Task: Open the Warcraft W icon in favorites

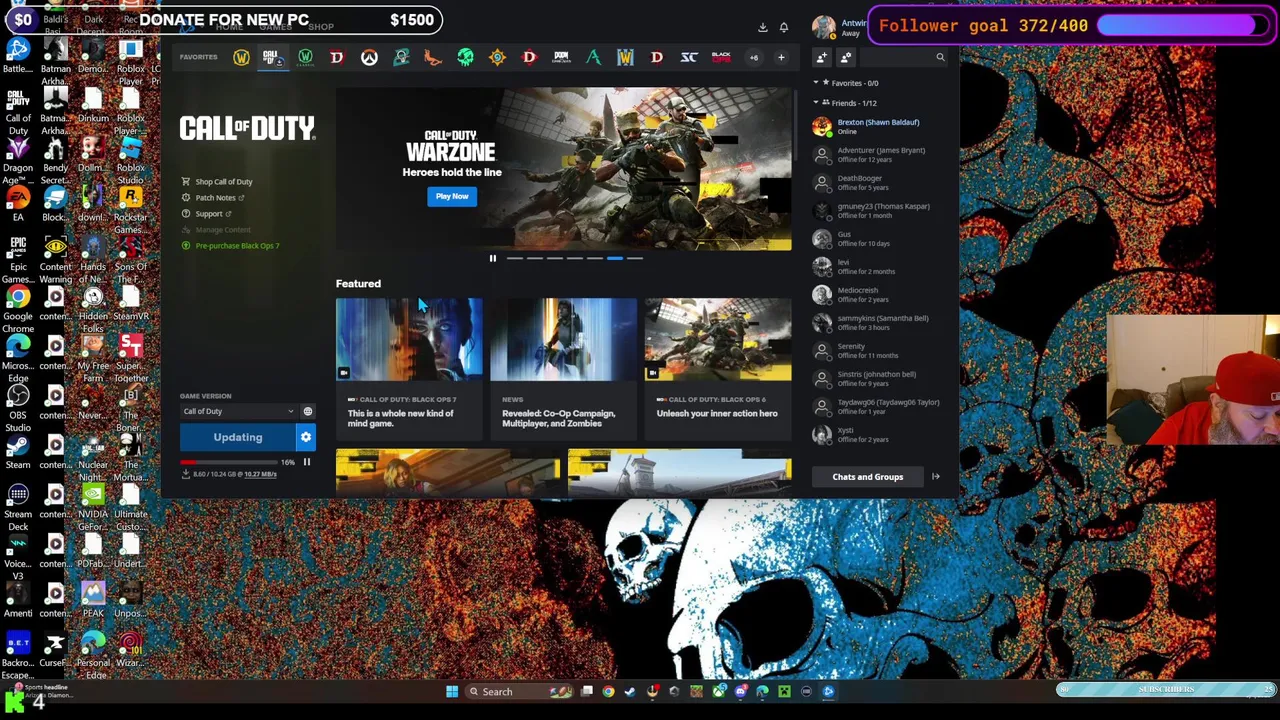Action: pos(625,58)
